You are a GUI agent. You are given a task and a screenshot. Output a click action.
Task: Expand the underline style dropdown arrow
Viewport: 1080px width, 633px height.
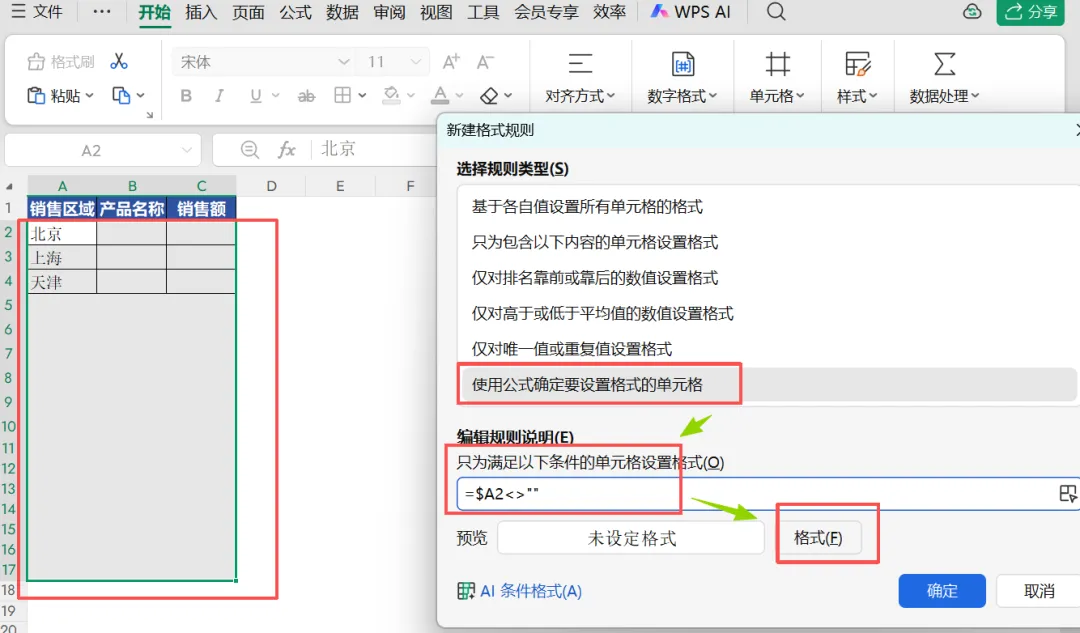point(276,96)
